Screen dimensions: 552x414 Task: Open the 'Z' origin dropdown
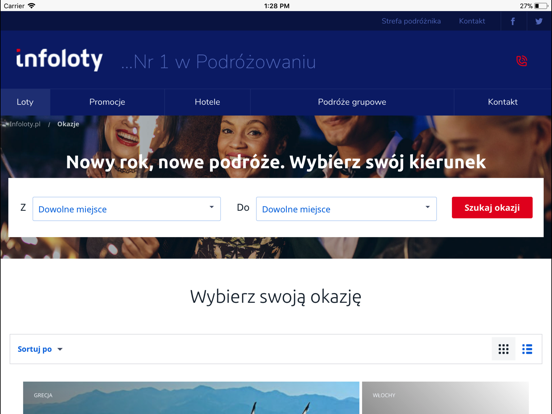coord(126,209)
